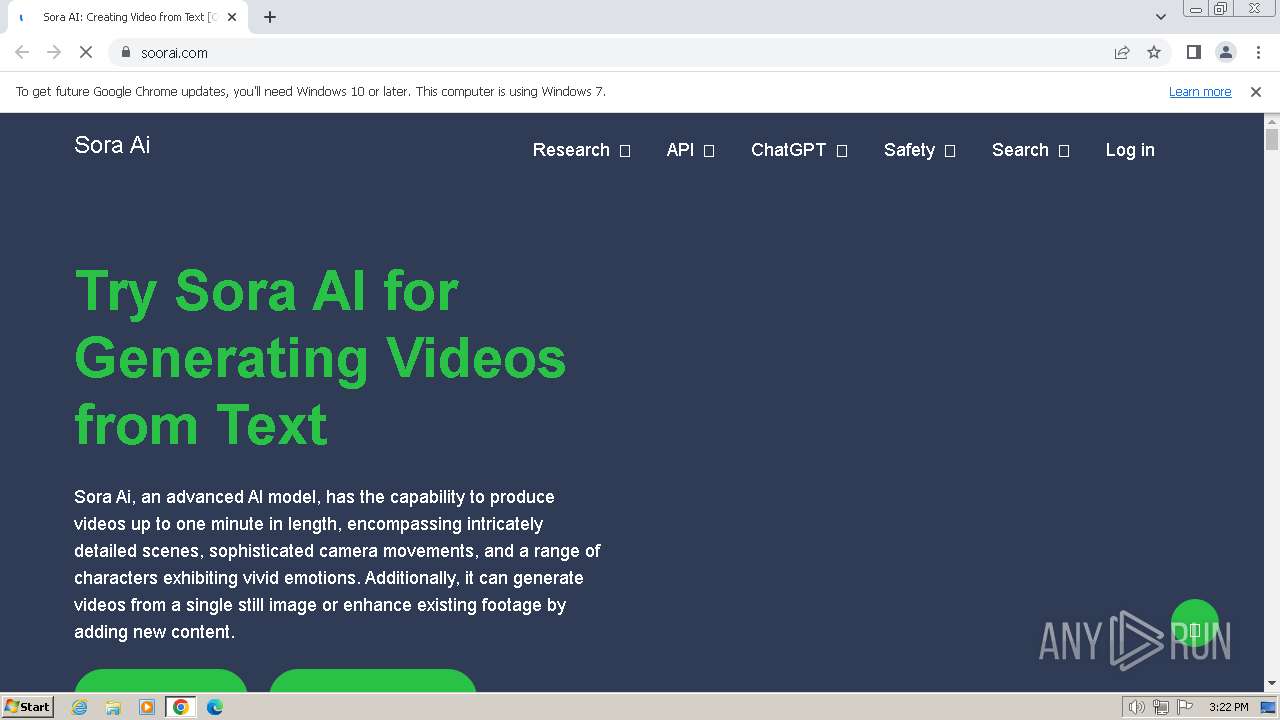Click the Log in link
The width and height of the screenshot is (1280, 720).
coord(1130,150)
